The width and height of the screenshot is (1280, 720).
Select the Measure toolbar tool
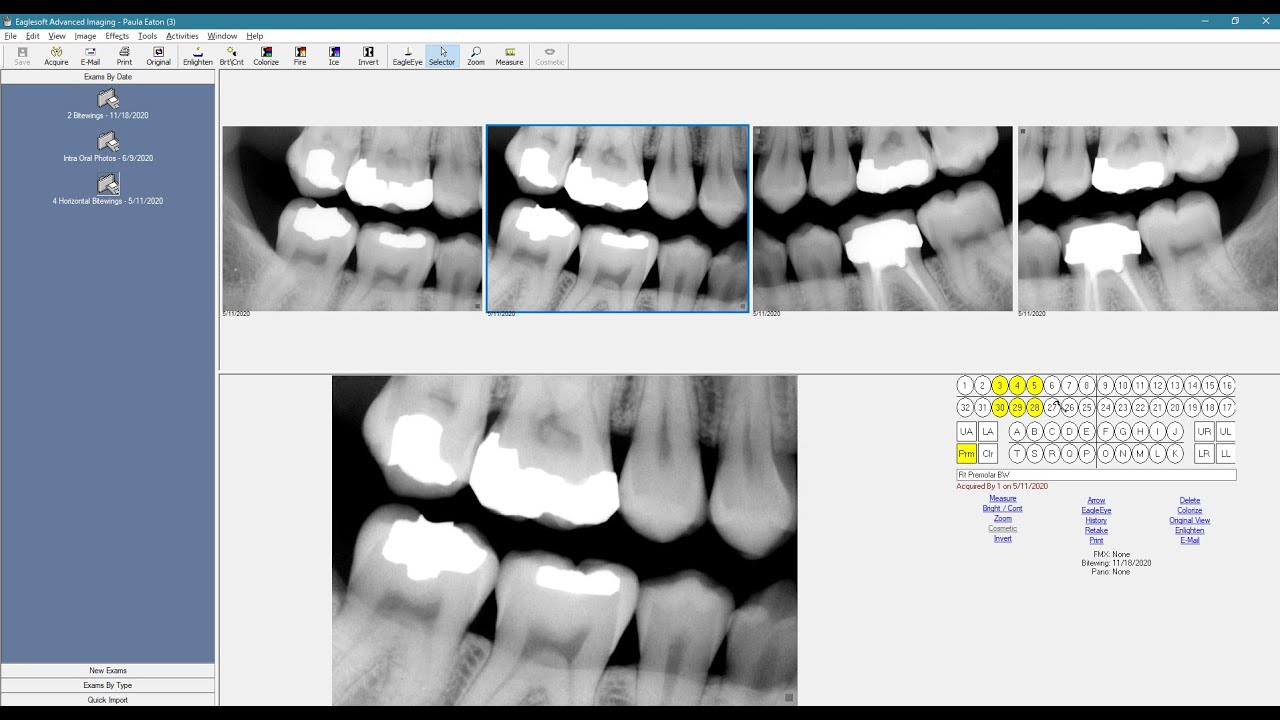tap(510, 56)
